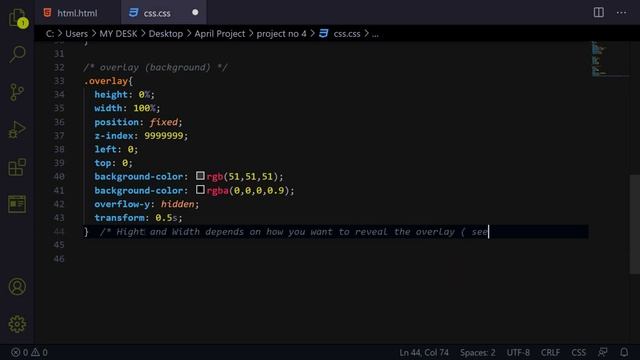Open the Source Control view
The height and width of the screenshot is (360, 640).
[17, 92]
